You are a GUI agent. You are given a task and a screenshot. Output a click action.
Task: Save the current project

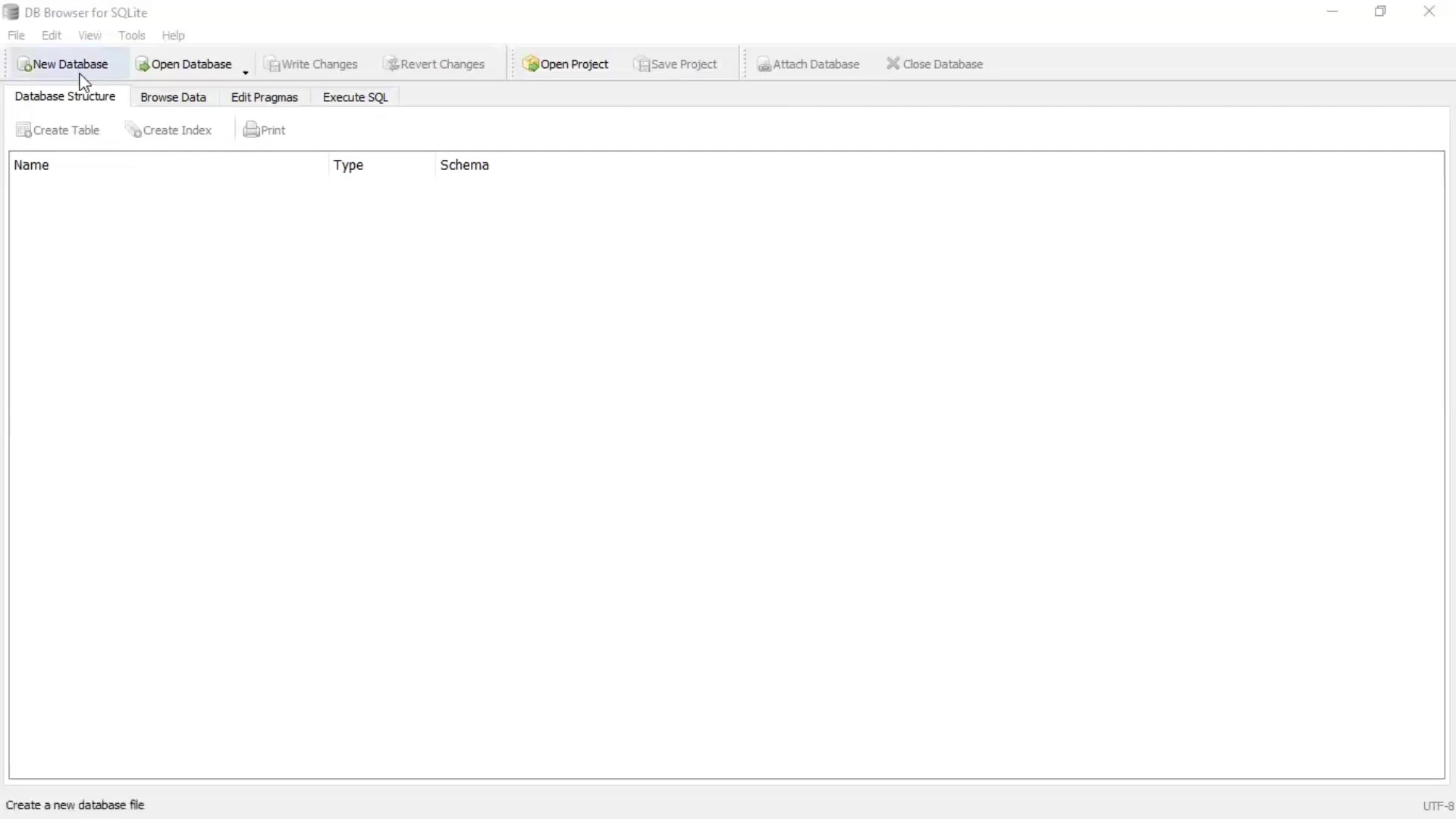(x=676, y=64)
